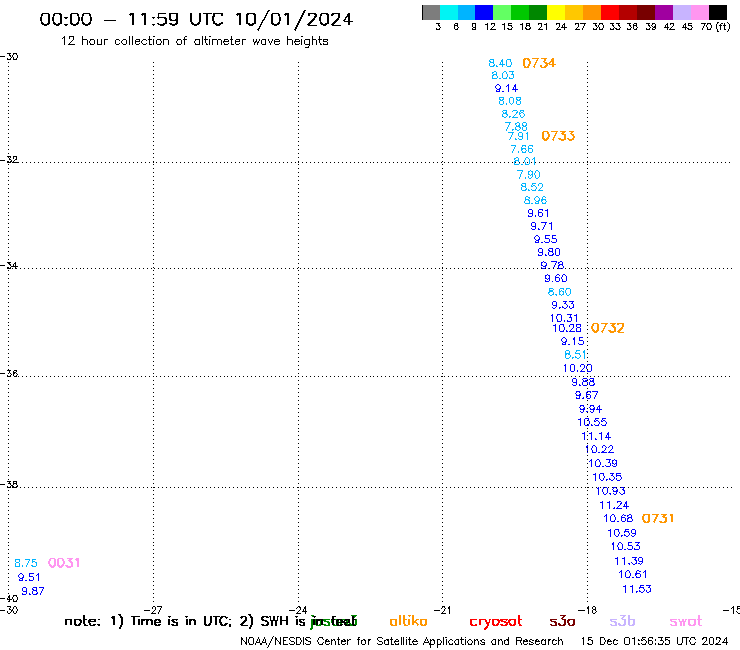740x650 pixels.
Task: Click the wave height value 9.15
Action: pyautogui.click(x=572, y=341)
